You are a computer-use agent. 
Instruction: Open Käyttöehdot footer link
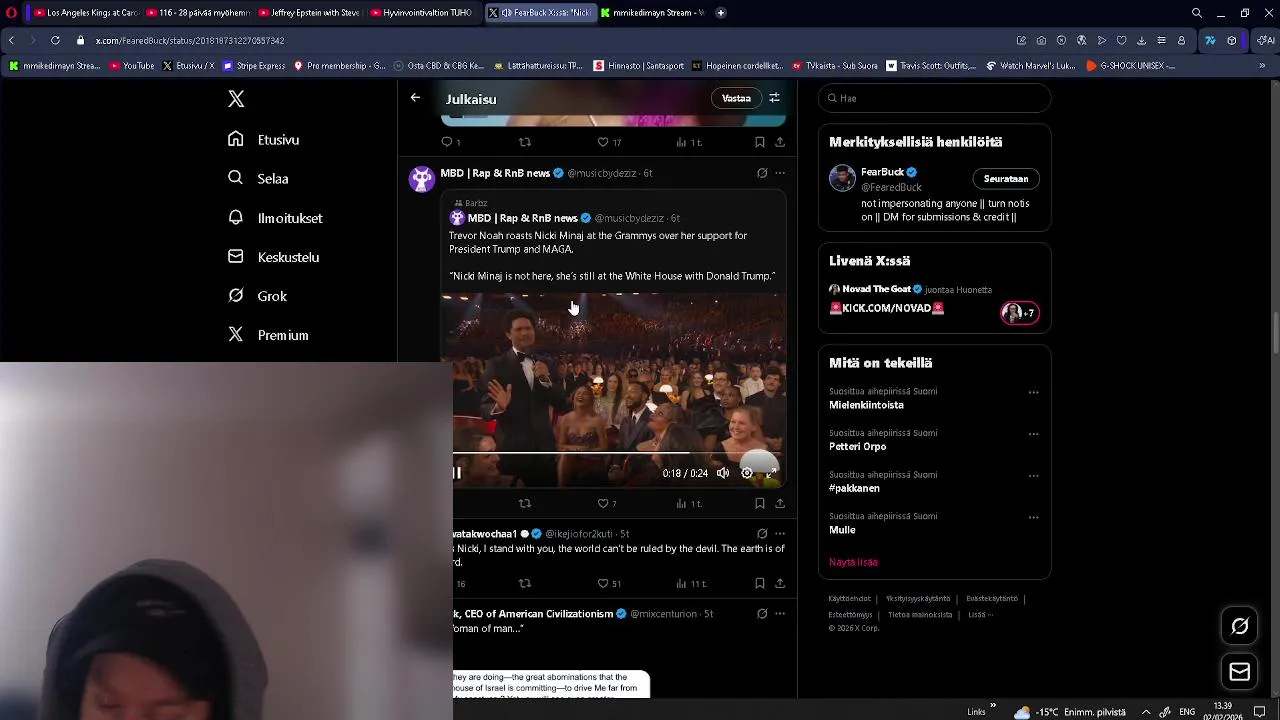849,599
